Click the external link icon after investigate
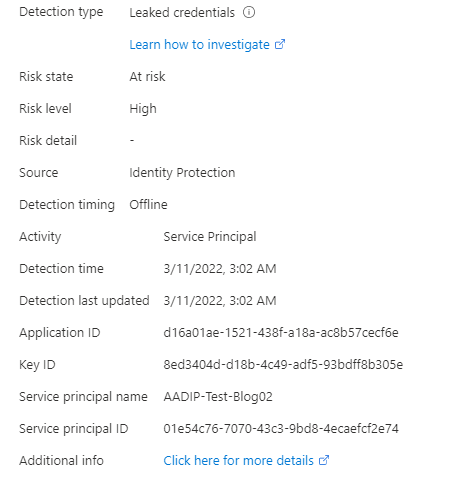Viewport: 460px width, 482px height. click(x=280, y=44)
